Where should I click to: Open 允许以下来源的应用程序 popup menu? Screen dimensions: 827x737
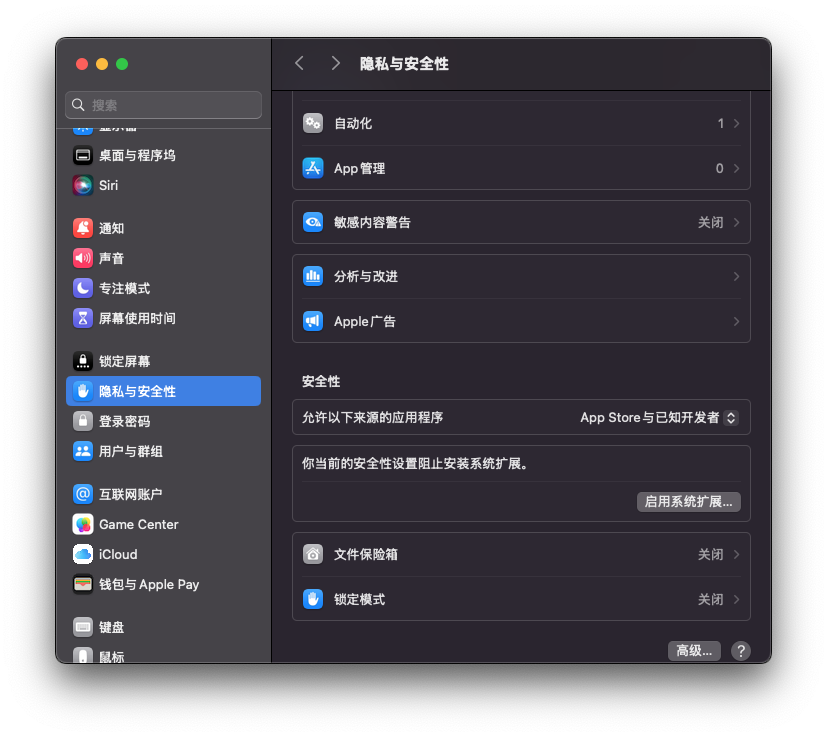click(x=659, y=417)
